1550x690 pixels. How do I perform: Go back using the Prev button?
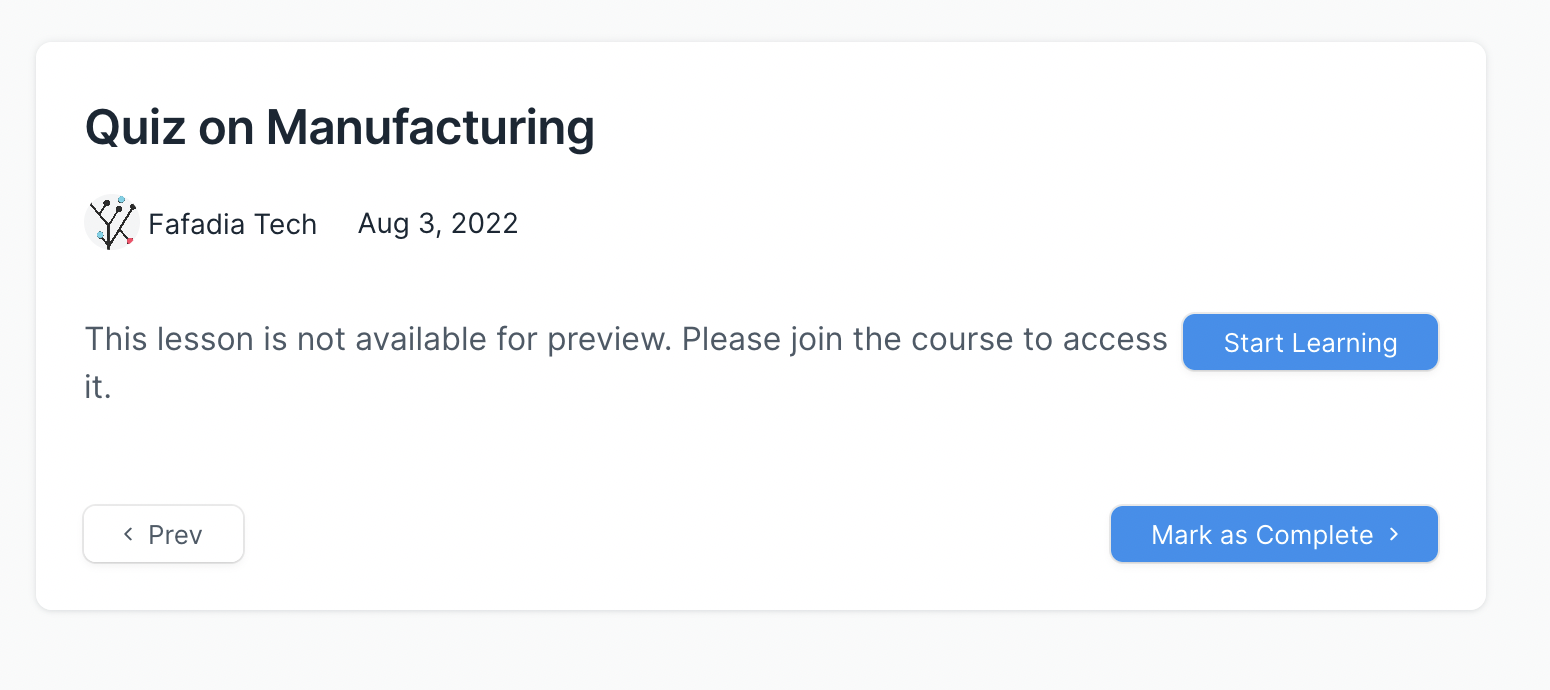(163, 534)
